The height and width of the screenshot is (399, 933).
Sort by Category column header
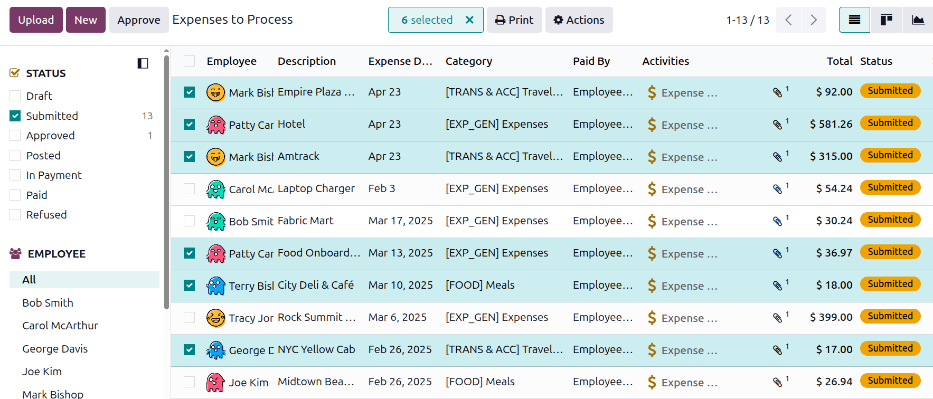(469, 61)
